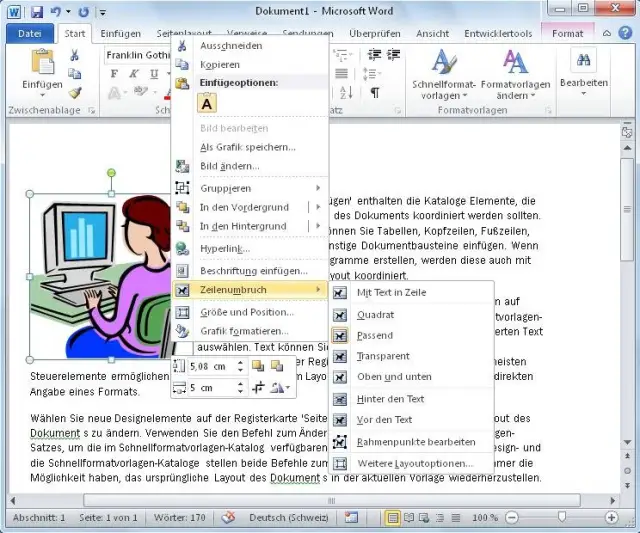Screen dimensions: 640x533
Task: Choose Transparent wrapping option
Action: click(x=411, y=356)
